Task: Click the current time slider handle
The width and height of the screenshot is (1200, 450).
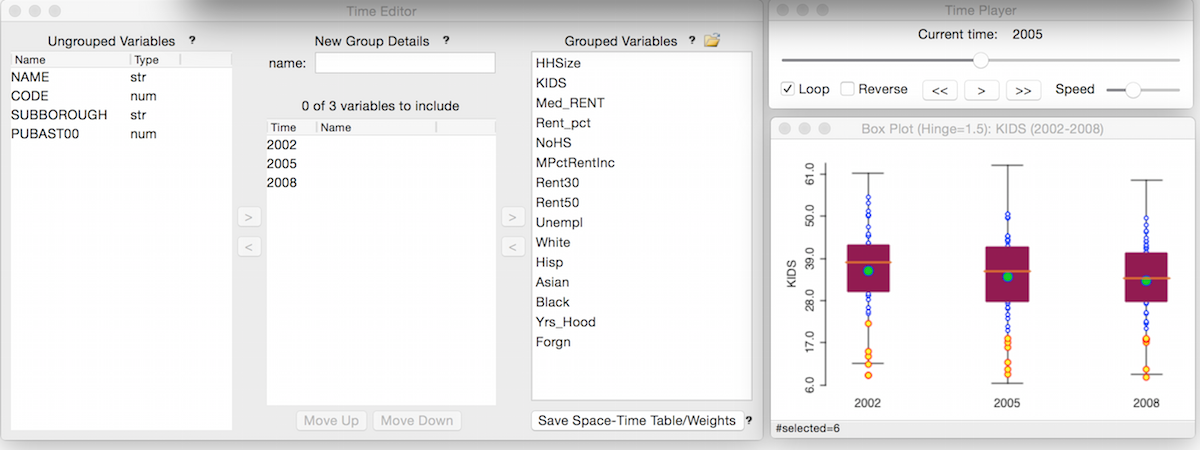Action: pos(981,60)
